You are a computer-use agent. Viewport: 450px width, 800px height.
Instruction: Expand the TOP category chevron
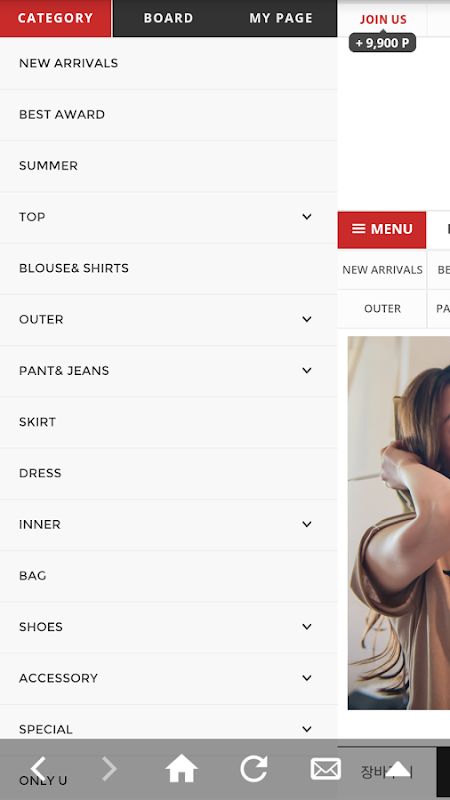coord(307,217)
